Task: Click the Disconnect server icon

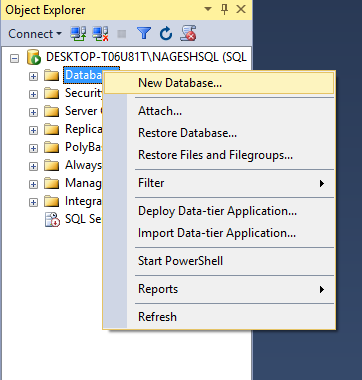Action: click(x=100, y=34)
